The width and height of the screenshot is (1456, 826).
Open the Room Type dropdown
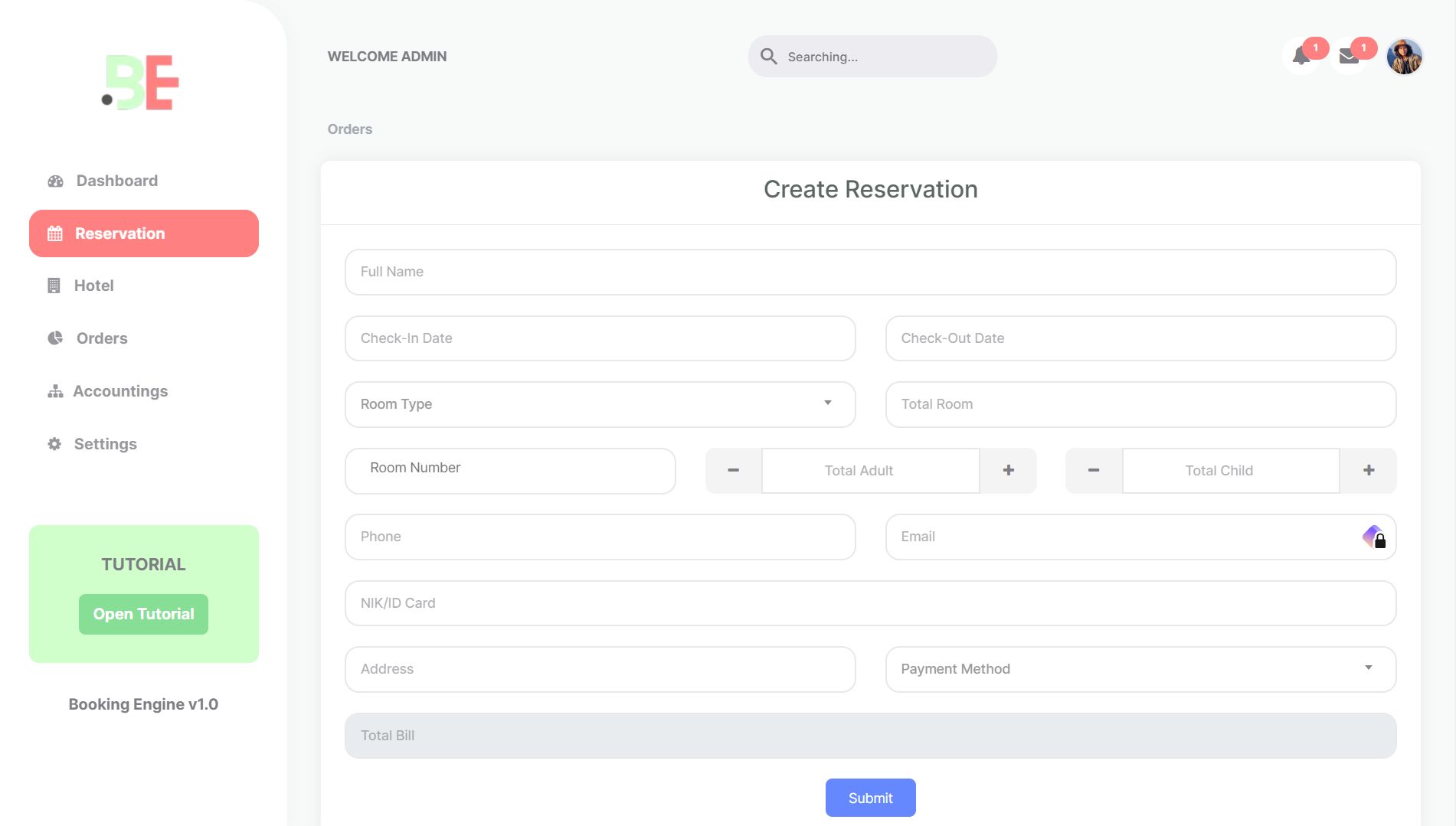click(x=828, y=403)
